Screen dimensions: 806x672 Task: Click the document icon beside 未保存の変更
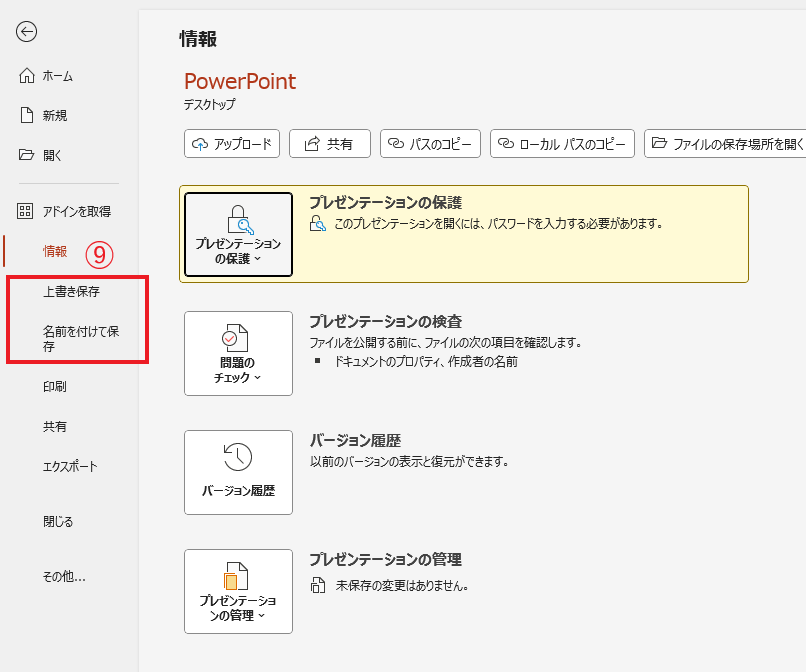tap(318, 585)
